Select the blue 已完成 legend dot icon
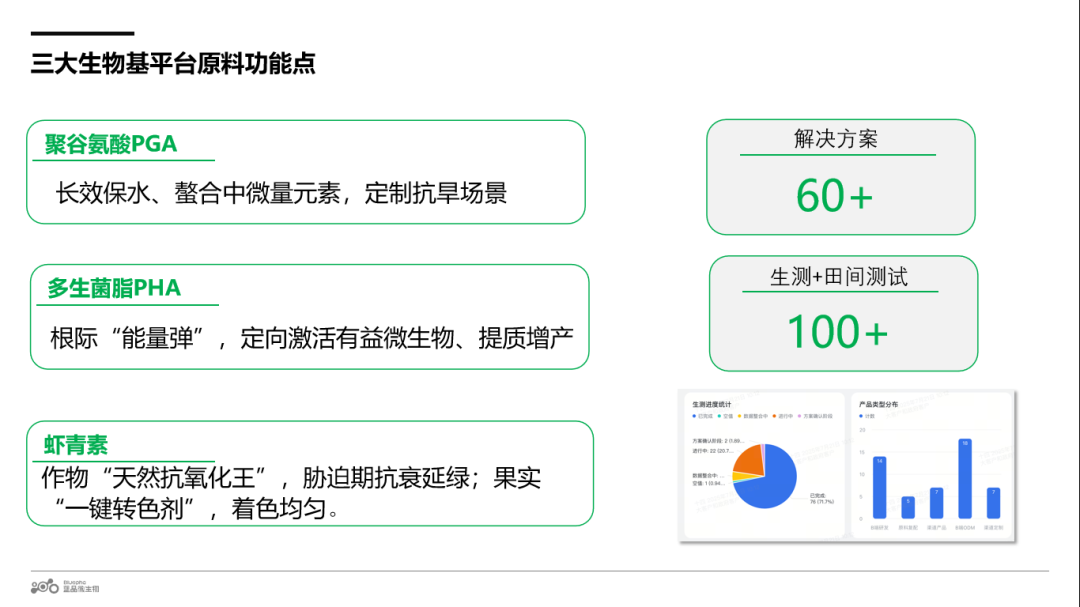The height and width of the screenshot is (607, 1080). [693, 416]
